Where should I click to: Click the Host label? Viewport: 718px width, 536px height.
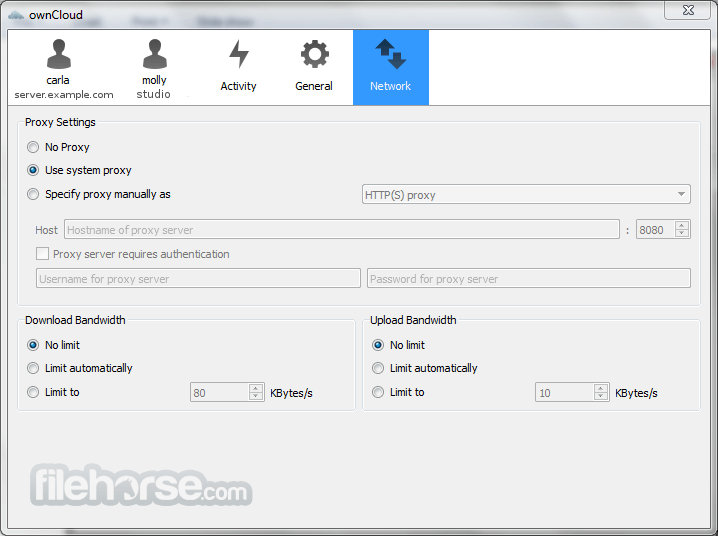coord(47,230)
